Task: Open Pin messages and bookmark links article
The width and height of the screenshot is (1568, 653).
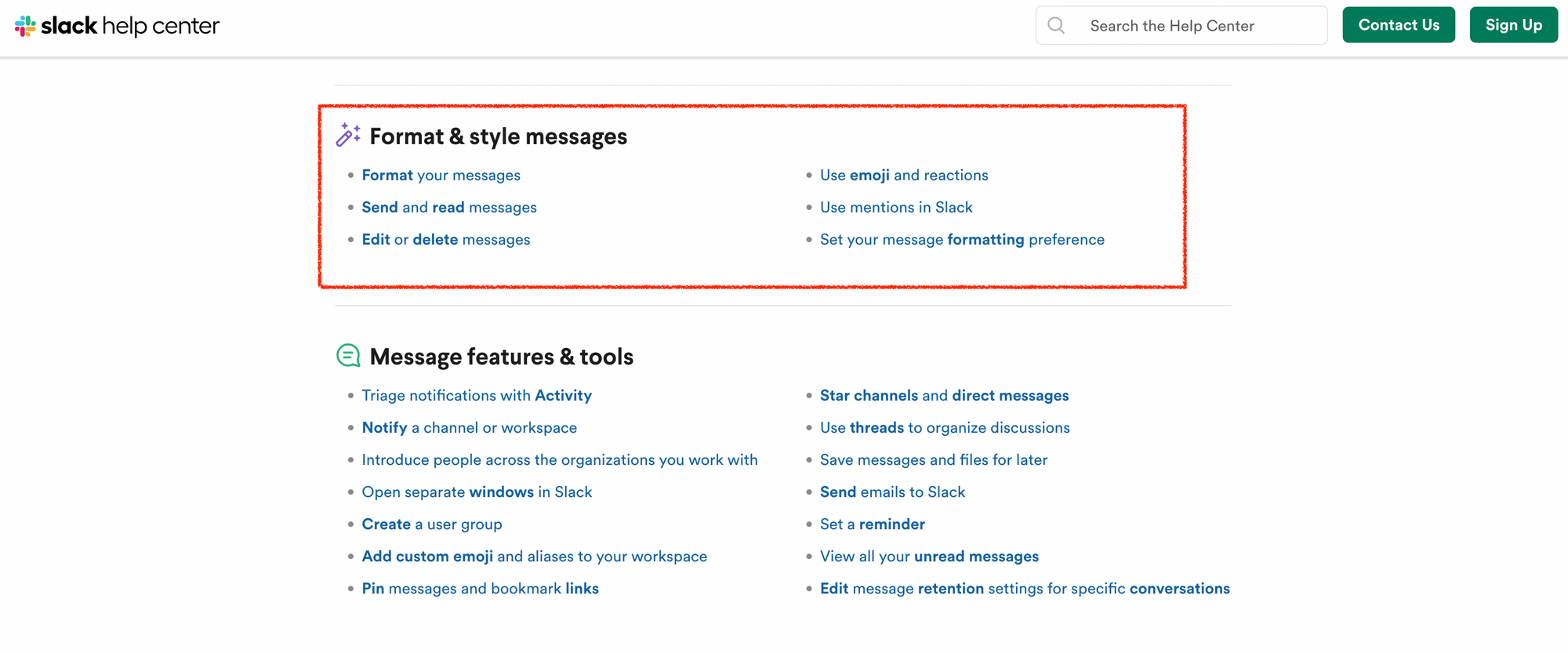Action: point(480,588)
